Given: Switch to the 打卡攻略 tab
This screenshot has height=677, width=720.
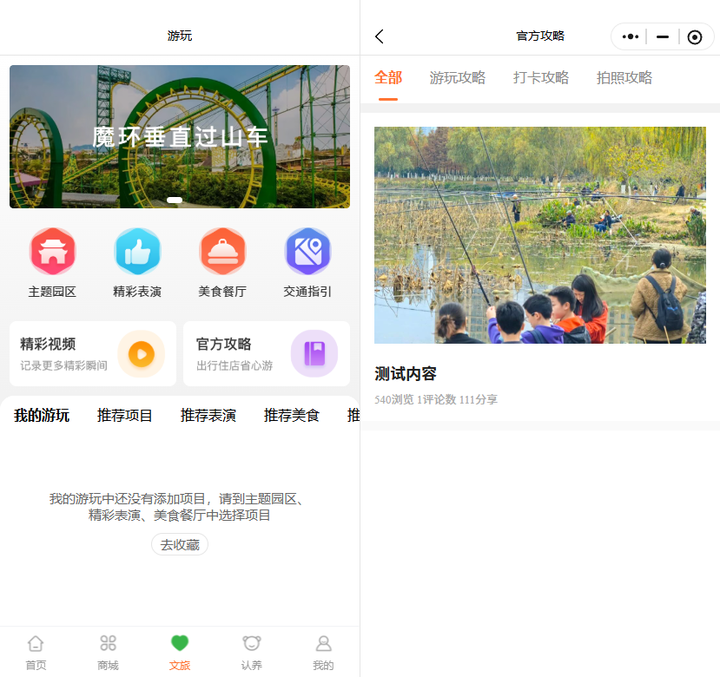Looking at the screenshot, I should point(541,78).
